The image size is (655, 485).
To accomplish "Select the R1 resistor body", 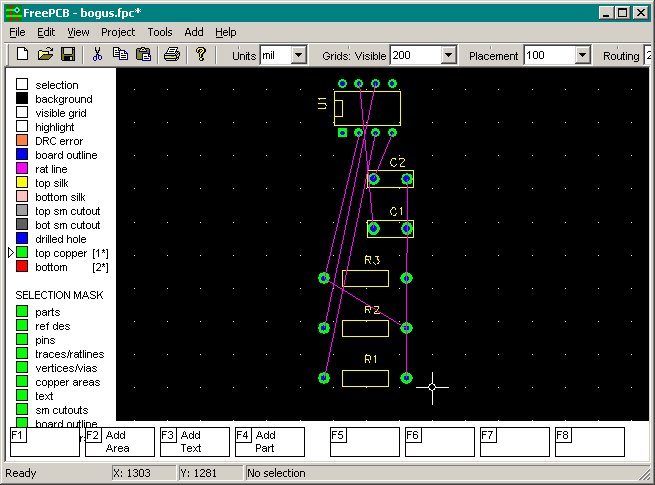I will pos(365,378).
